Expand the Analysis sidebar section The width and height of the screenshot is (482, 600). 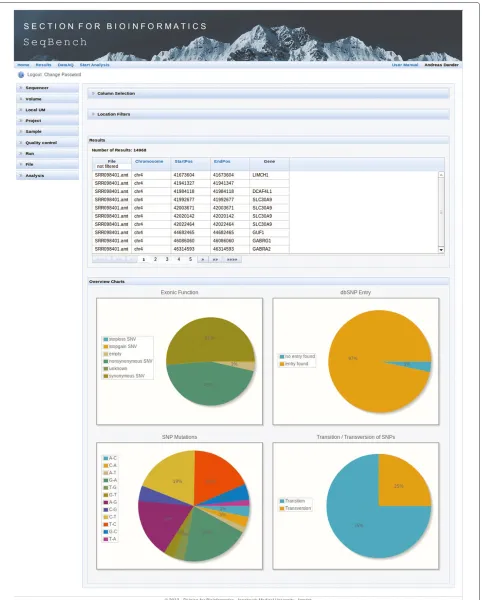tap(47, 176)
